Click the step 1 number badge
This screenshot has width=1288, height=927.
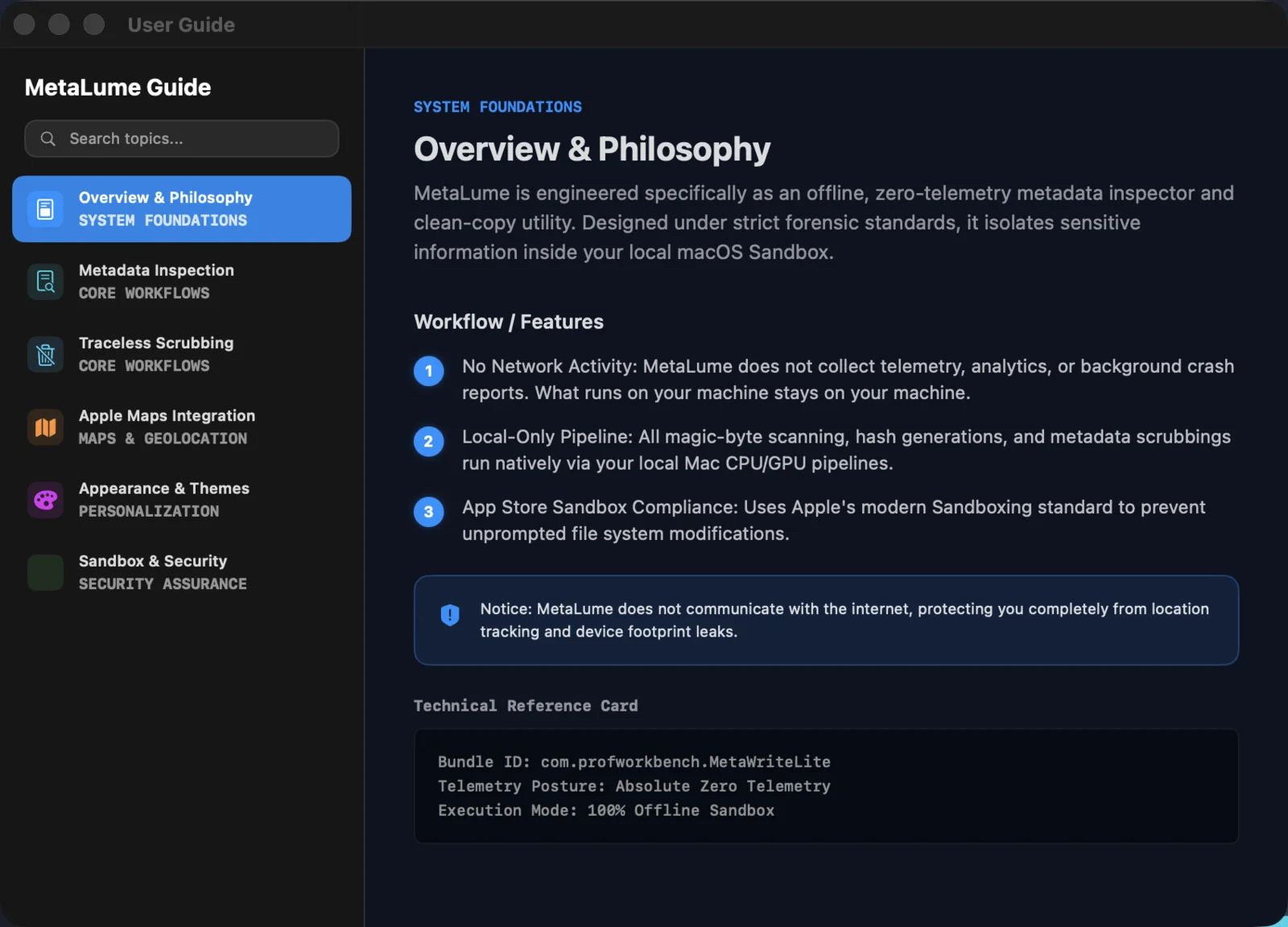pos(428,371)
